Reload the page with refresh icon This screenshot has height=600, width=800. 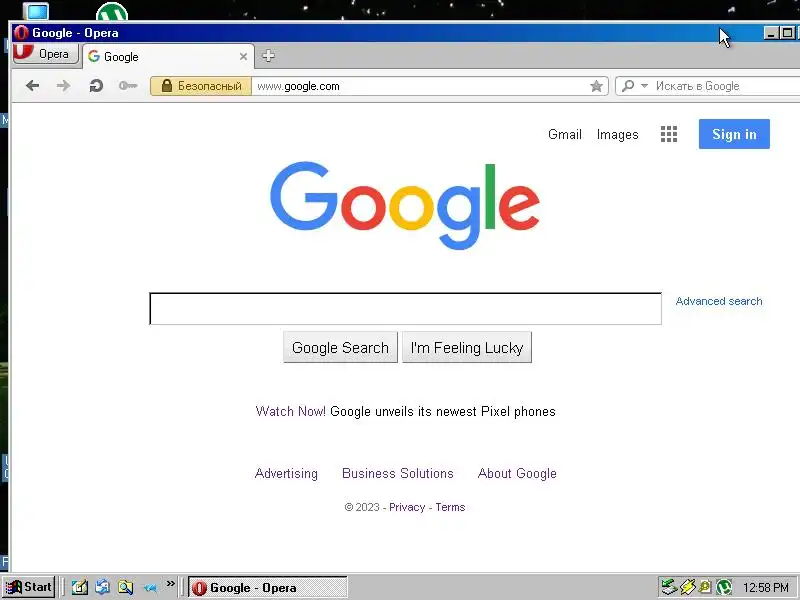96,86
